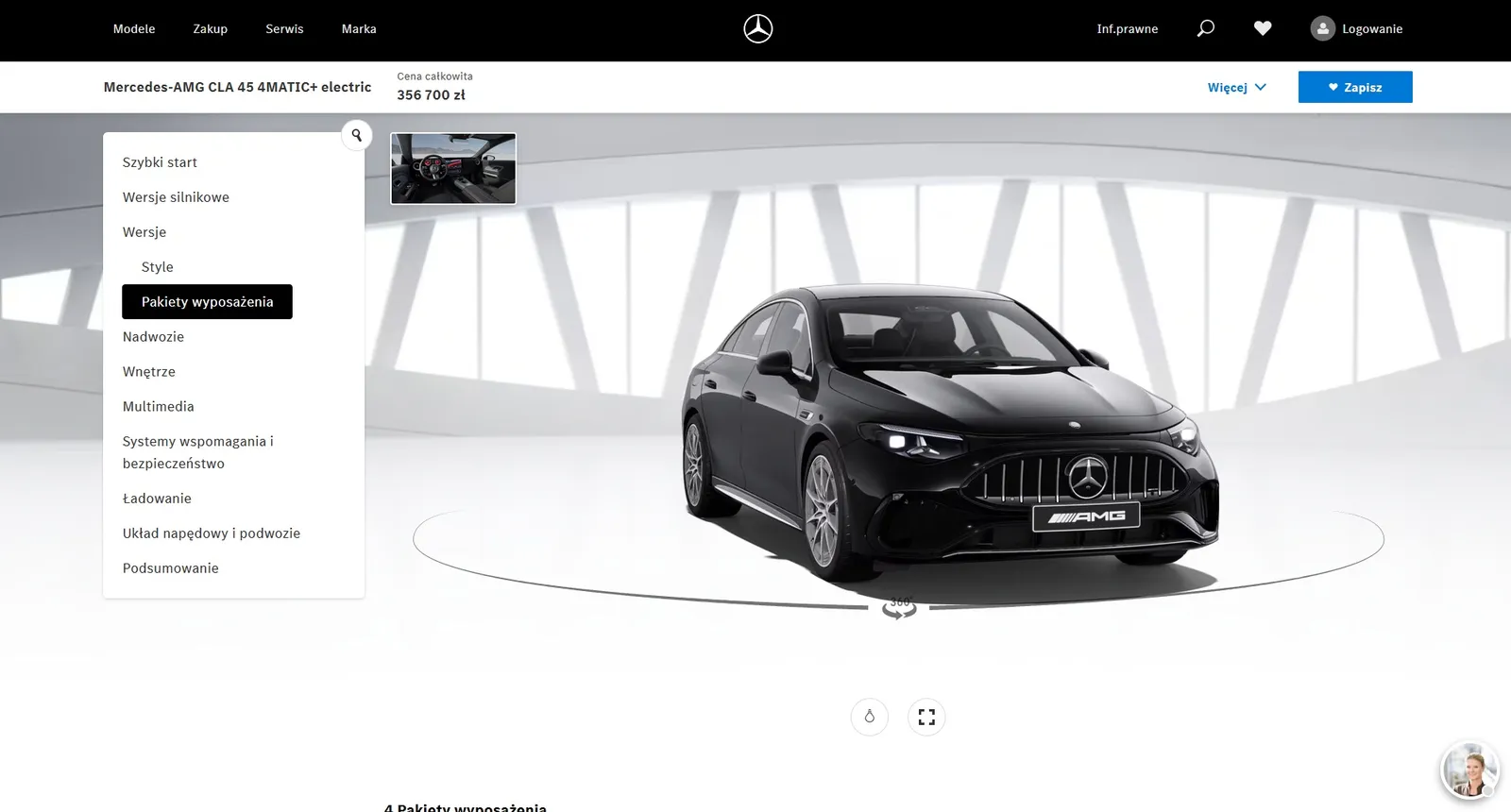Expand the Więcej dropdown
The height and width of the screenshot is (812, 1511).
click(x=1236, y=87)
